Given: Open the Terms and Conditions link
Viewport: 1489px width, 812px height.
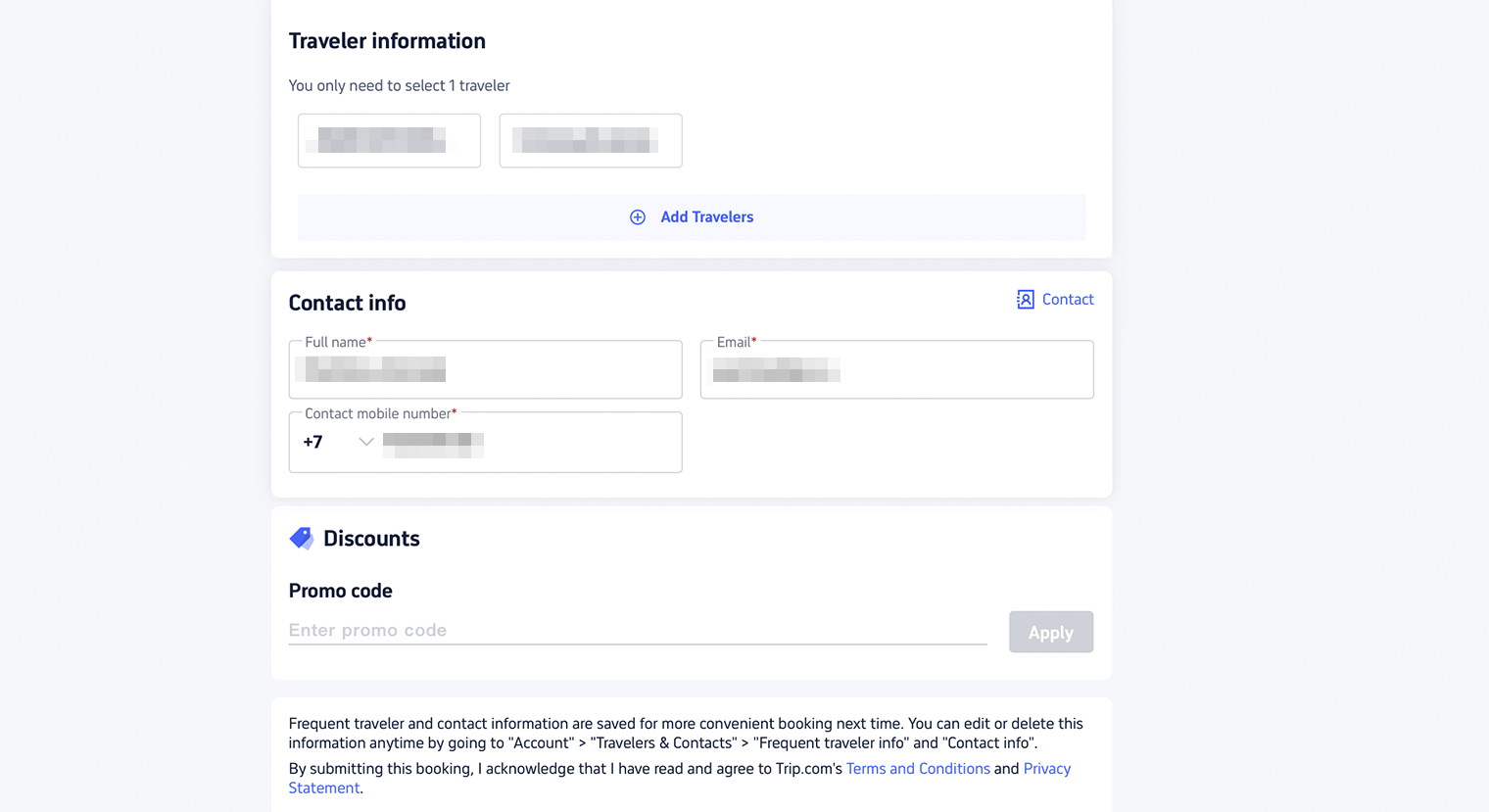Looking at the screenshot, I should pyautogui.click(x=918, y=769).
